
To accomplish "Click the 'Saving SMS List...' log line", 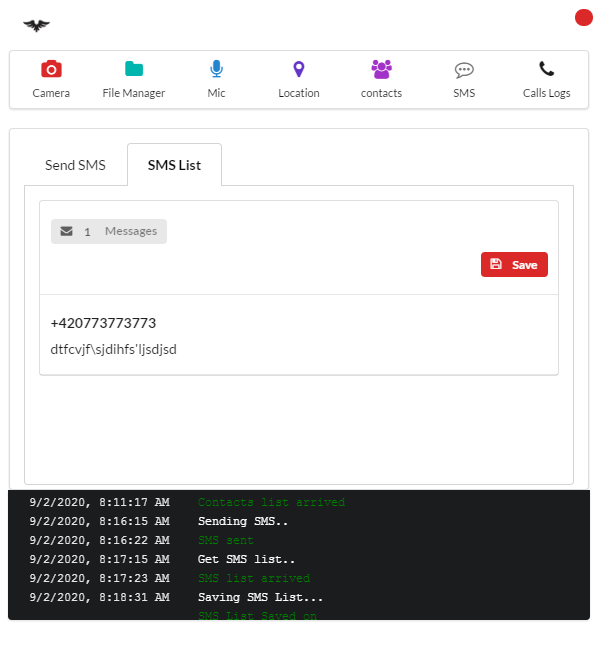I will click(x=260, y=597).
